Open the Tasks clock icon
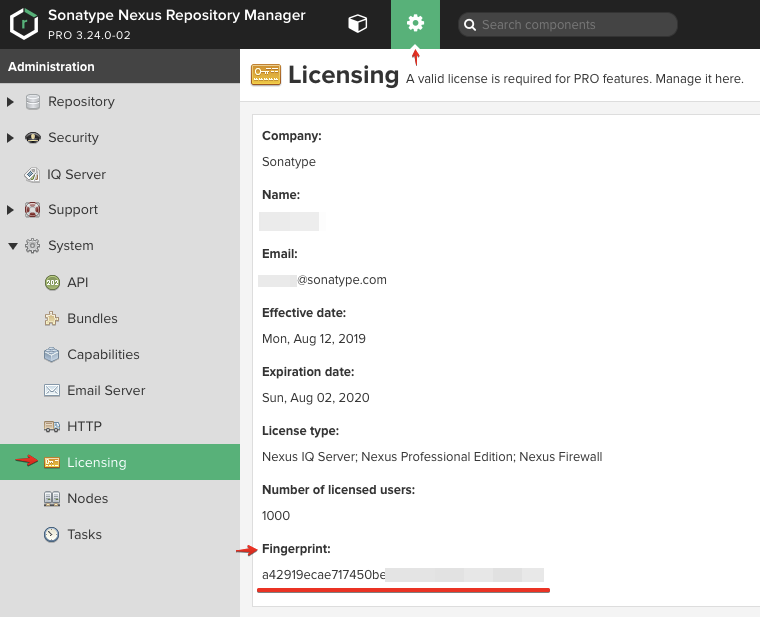760x617 pixels. click(52, 535)
